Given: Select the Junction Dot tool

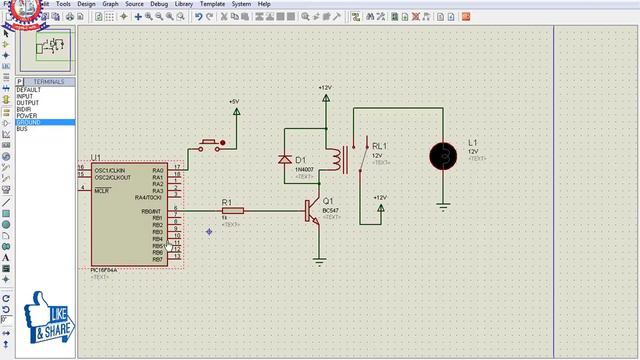Looking at the screenshot, I should pyautogui.click(x=6, y=55).
